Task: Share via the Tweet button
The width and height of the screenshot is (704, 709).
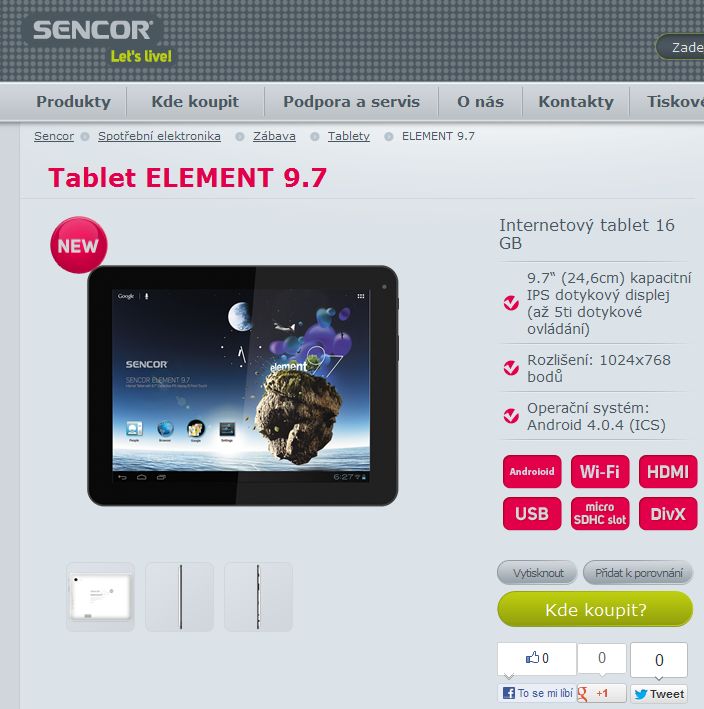Action: pyautogui.click(x=659, y=694)
